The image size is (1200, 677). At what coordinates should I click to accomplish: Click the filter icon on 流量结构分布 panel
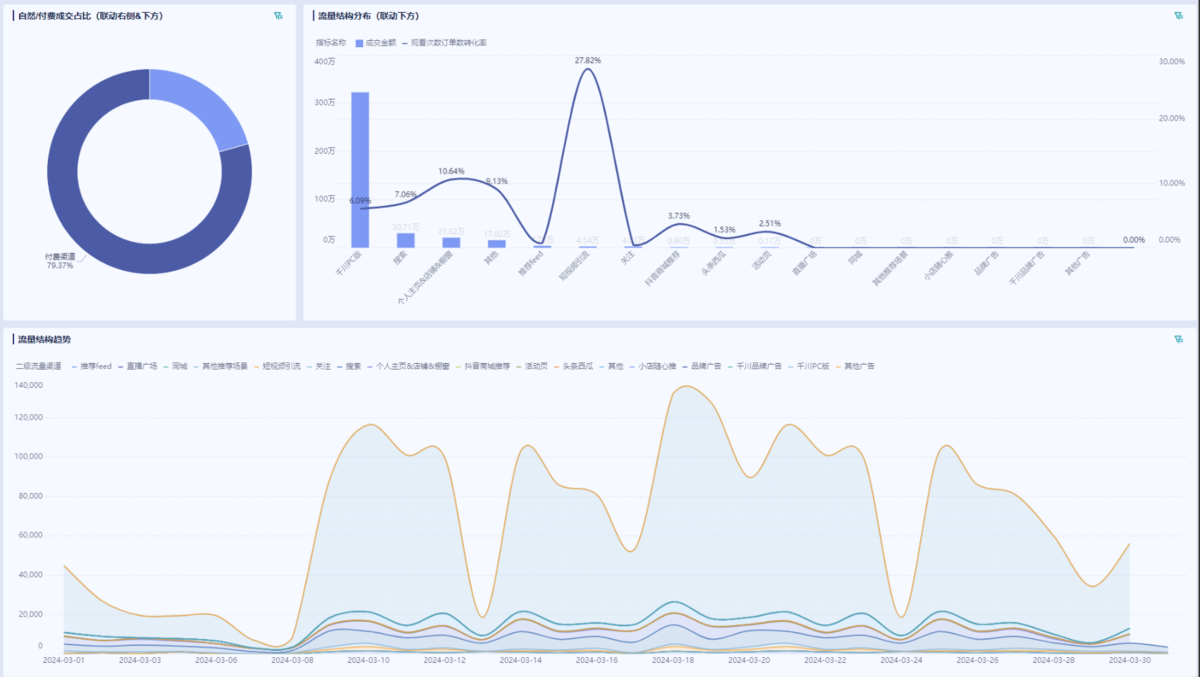click(1178, 16)
